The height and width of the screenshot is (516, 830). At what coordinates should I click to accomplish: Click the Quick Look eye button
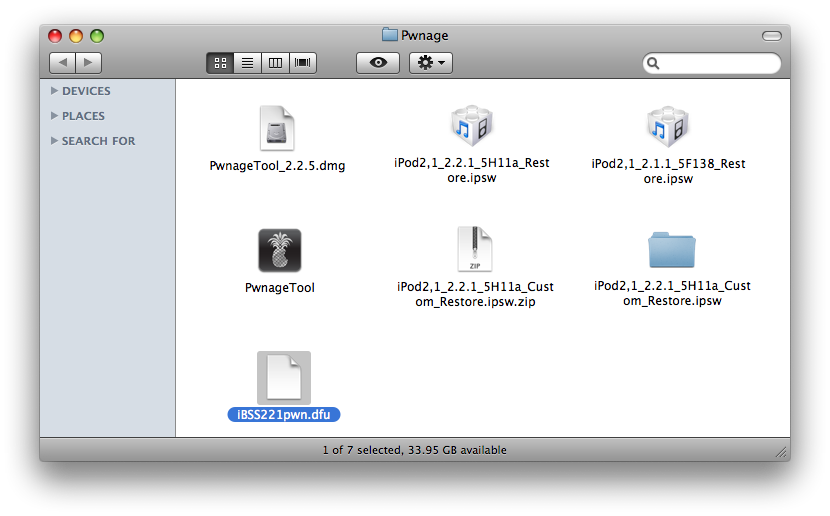378,63
